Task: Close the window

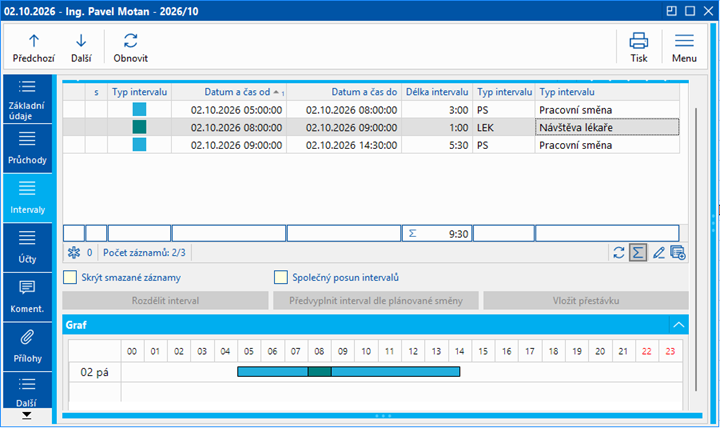Action: (709, 11)
